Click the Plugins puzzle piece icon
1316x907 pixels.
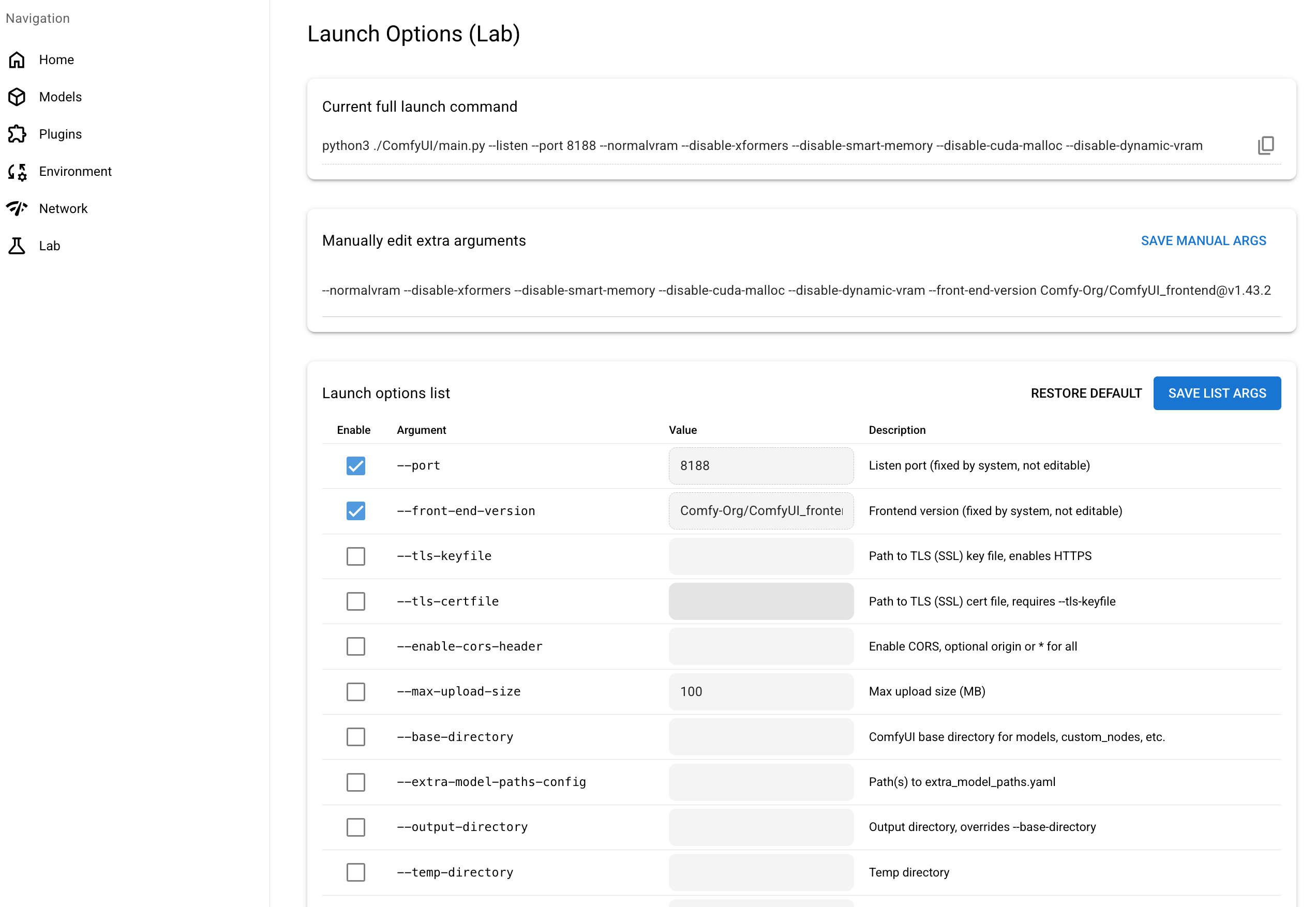17,134
